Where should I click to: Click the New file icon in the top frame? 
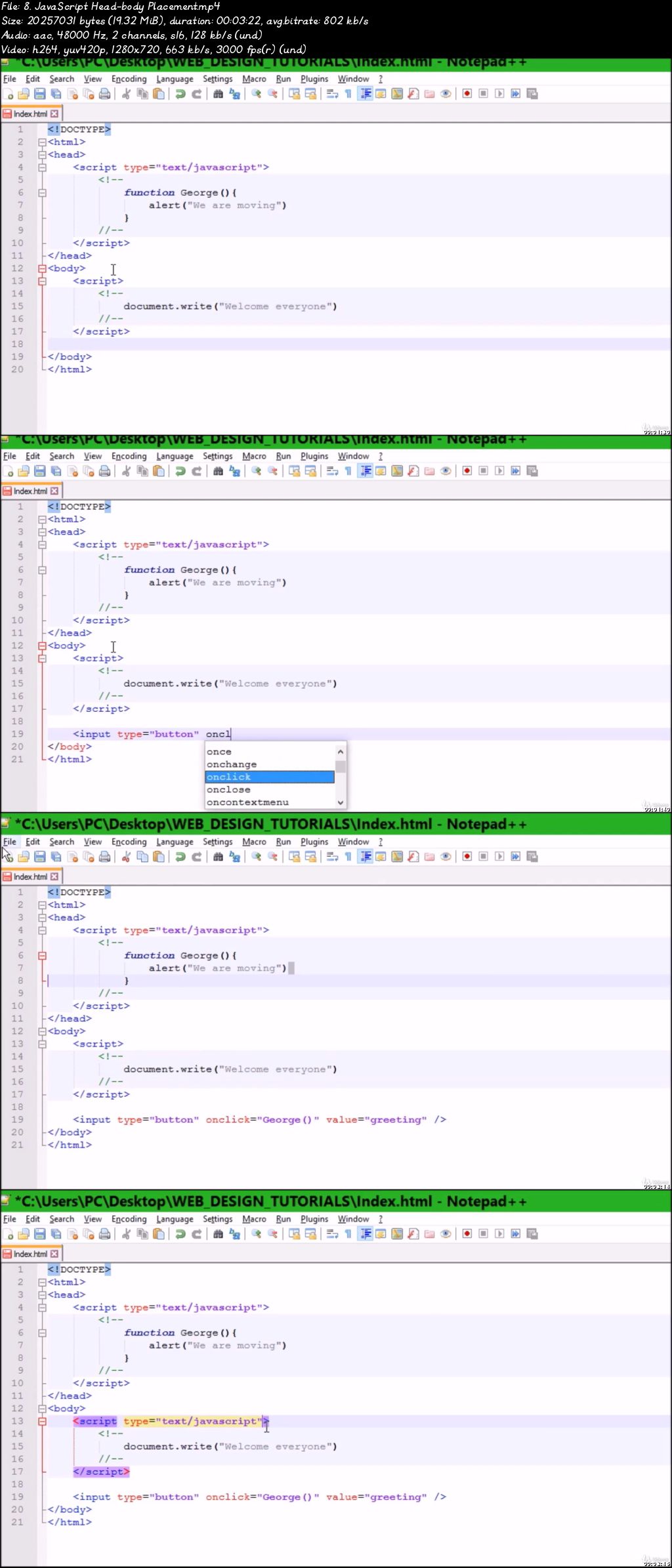pyautogui.click(x=8, y=94)
